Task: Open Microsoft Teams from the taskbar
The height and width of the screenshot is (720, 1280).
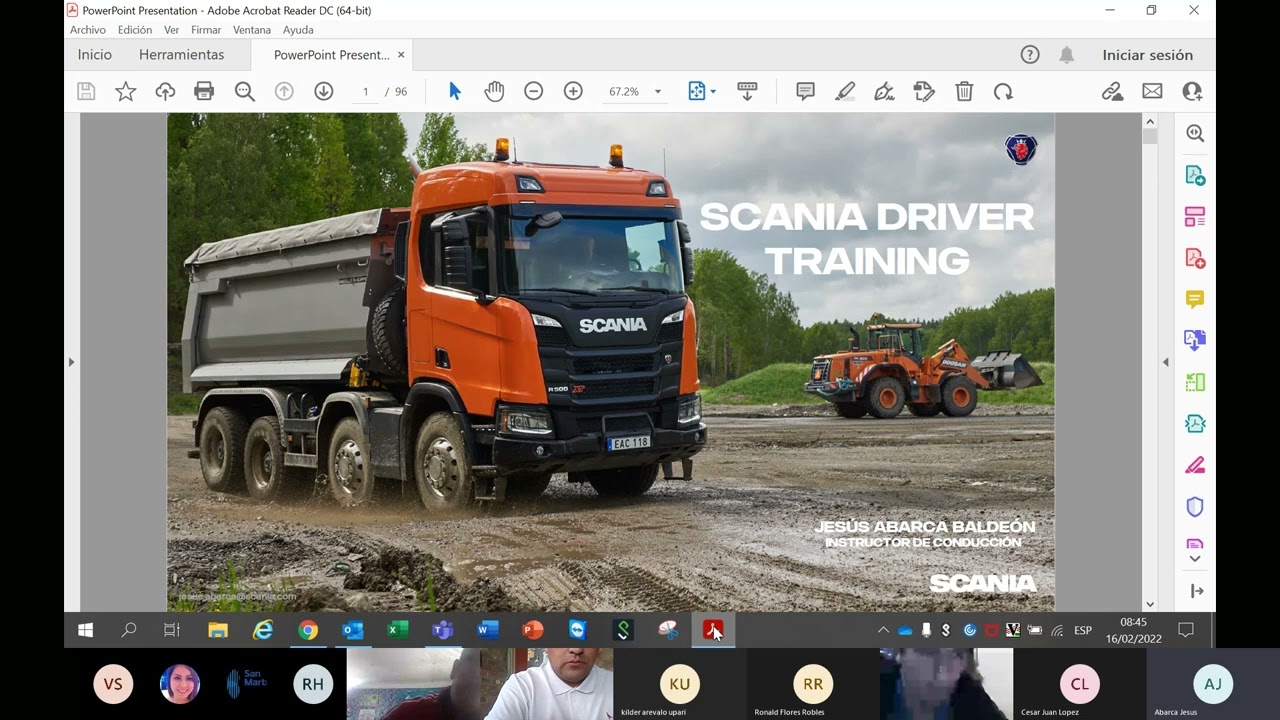Action: (442, 630)
